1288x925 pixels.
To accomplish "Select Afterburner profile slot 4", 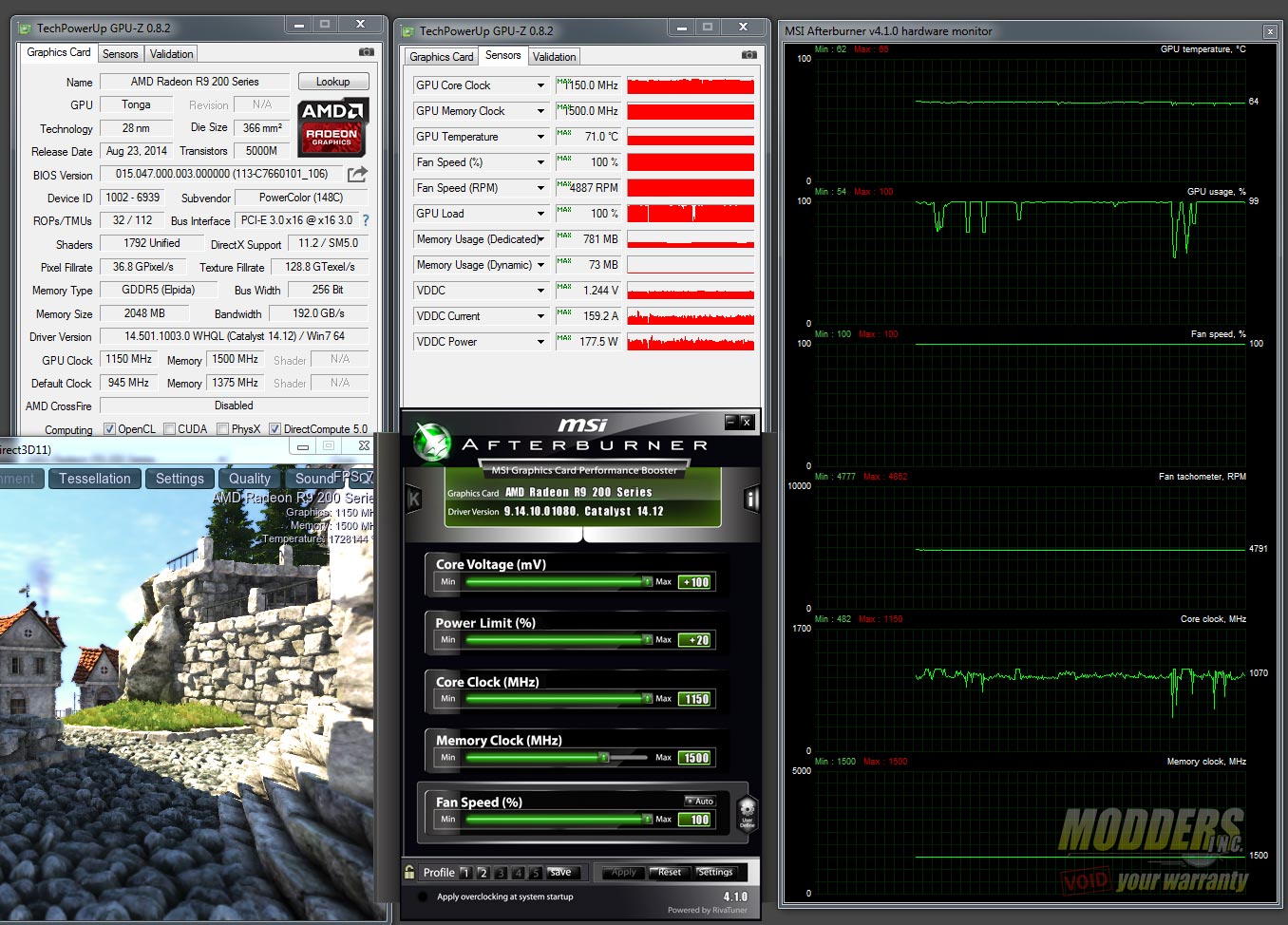I will pos(518,873).
